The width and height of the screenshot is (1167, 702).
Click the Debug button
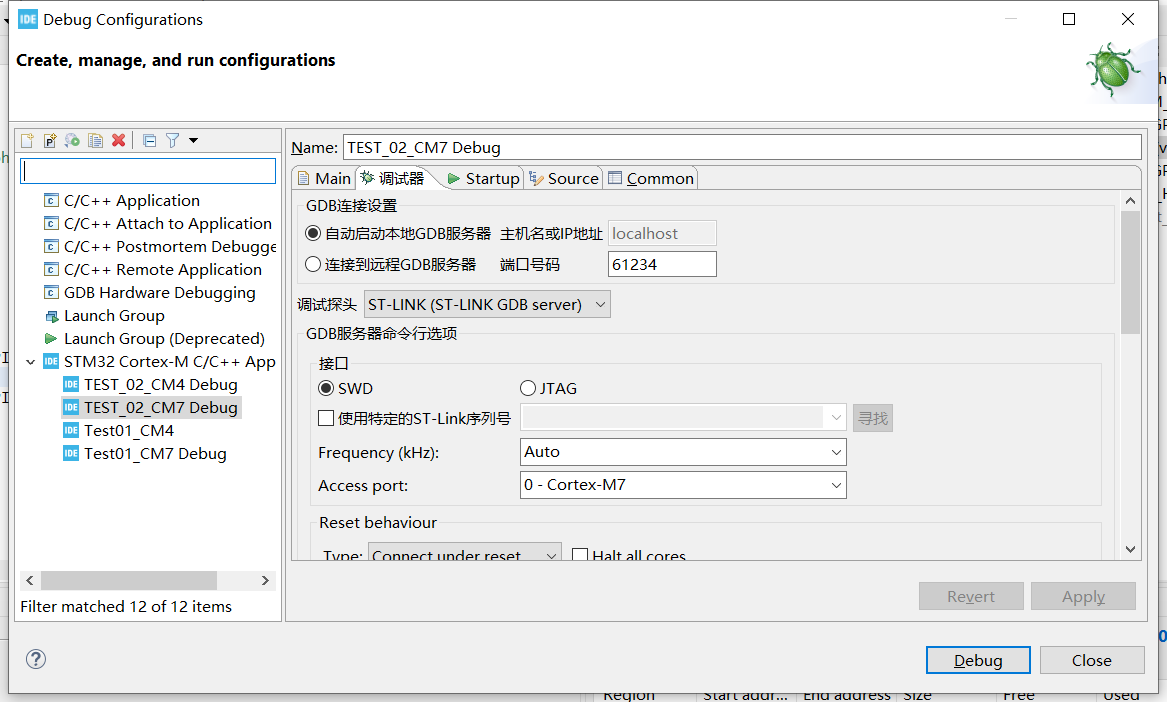click(977, 660)
